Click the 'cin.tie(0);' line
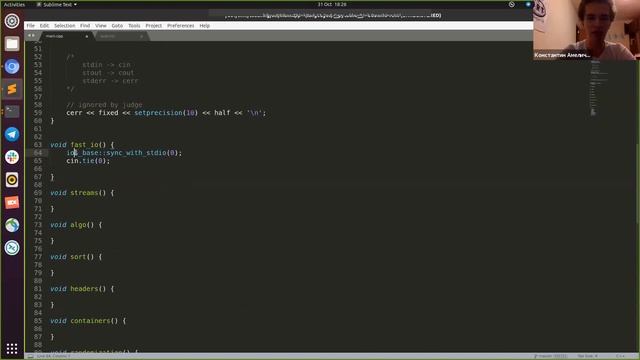Screen dimensions: 640x360 pyautogui.click(x=88, y=161)
